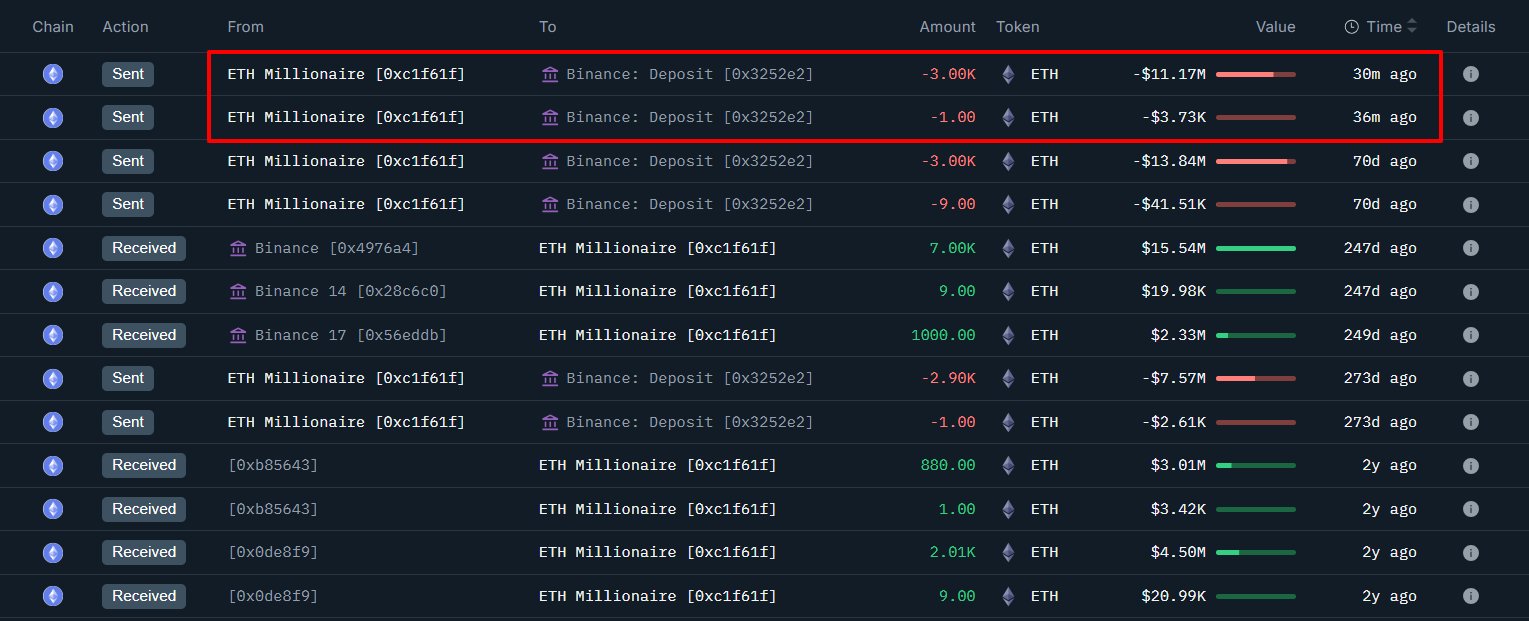Screen dimensions: 1529x621
Task: Click the Received badge on the 1000.00 ETH row
Action: point(144,335)
